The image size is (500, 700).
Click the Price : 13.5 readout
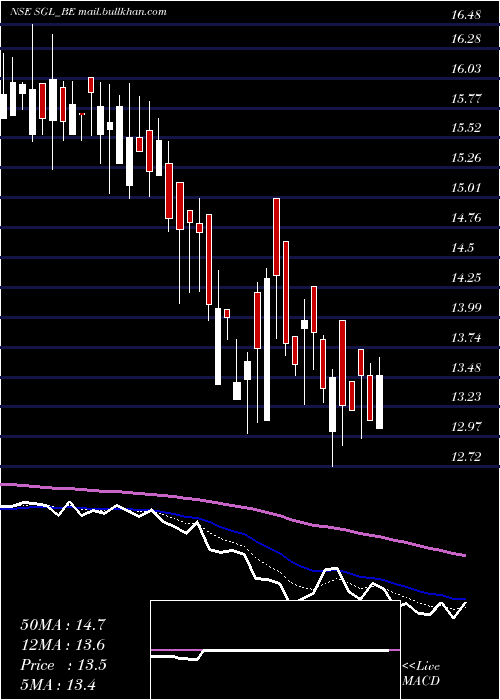(x=63, y=665)
